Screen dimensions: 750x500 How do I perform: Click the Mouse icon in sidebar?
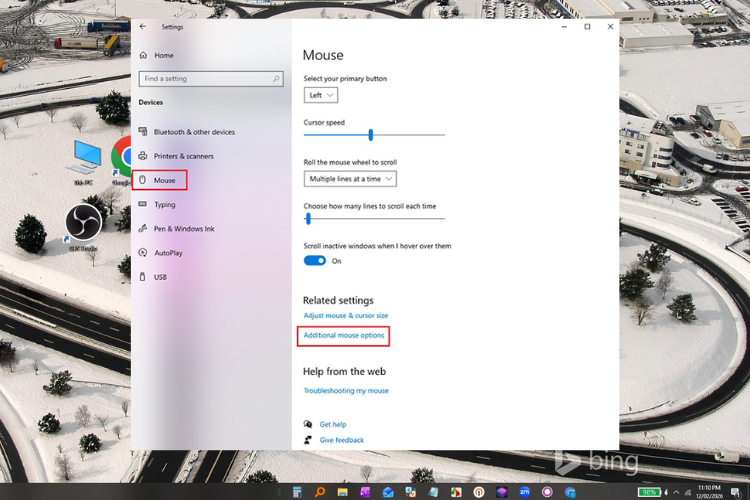[143, 180]
